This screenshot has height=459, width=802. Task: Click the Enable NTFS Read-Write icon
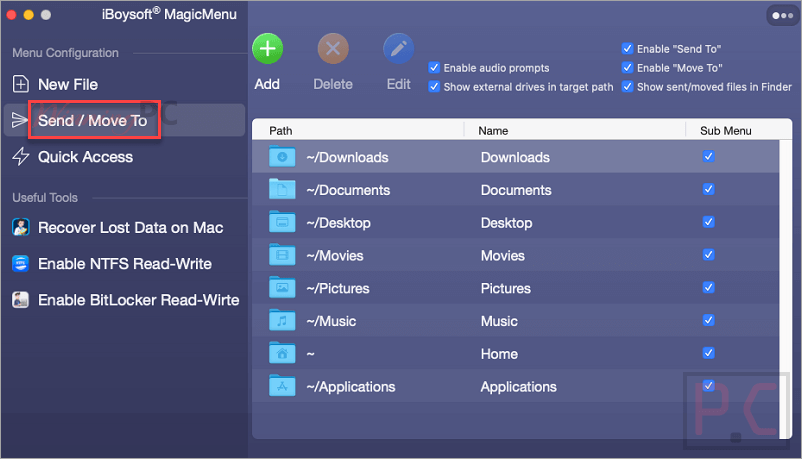click(x=20, y=264)
